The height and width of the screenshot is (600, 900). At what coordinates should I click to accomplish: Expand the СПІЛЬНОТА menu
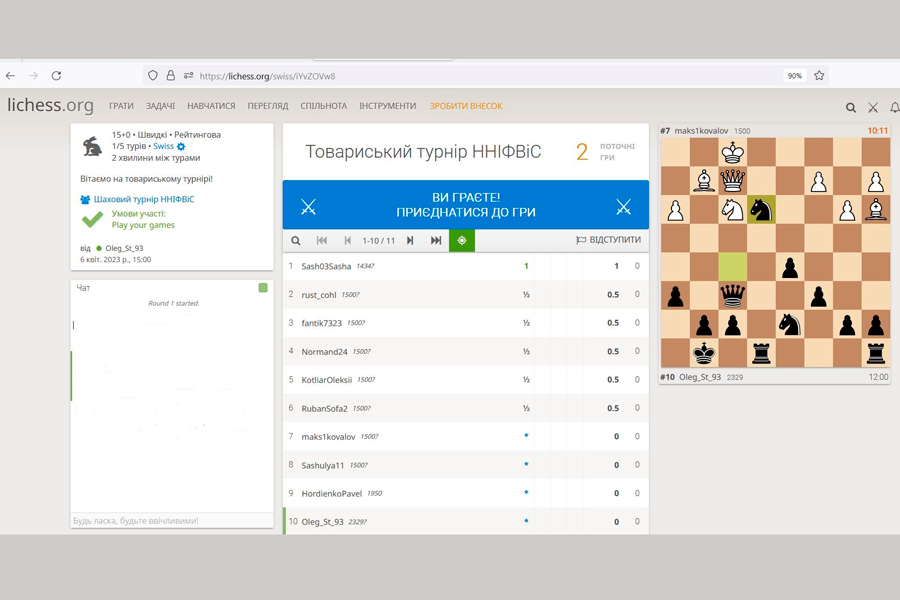click(x=323, y=106)
